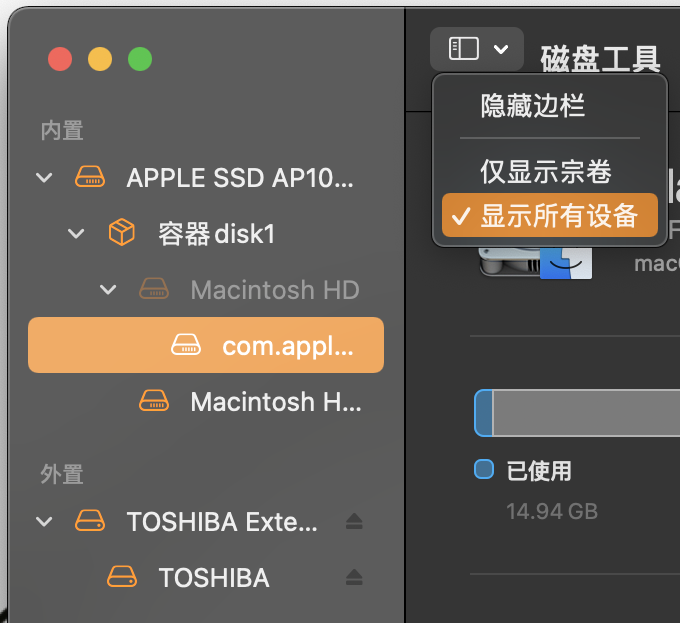The image size is (680, 623).
Task: Click the com.apple snapshot volume icon
Action: 185,345
